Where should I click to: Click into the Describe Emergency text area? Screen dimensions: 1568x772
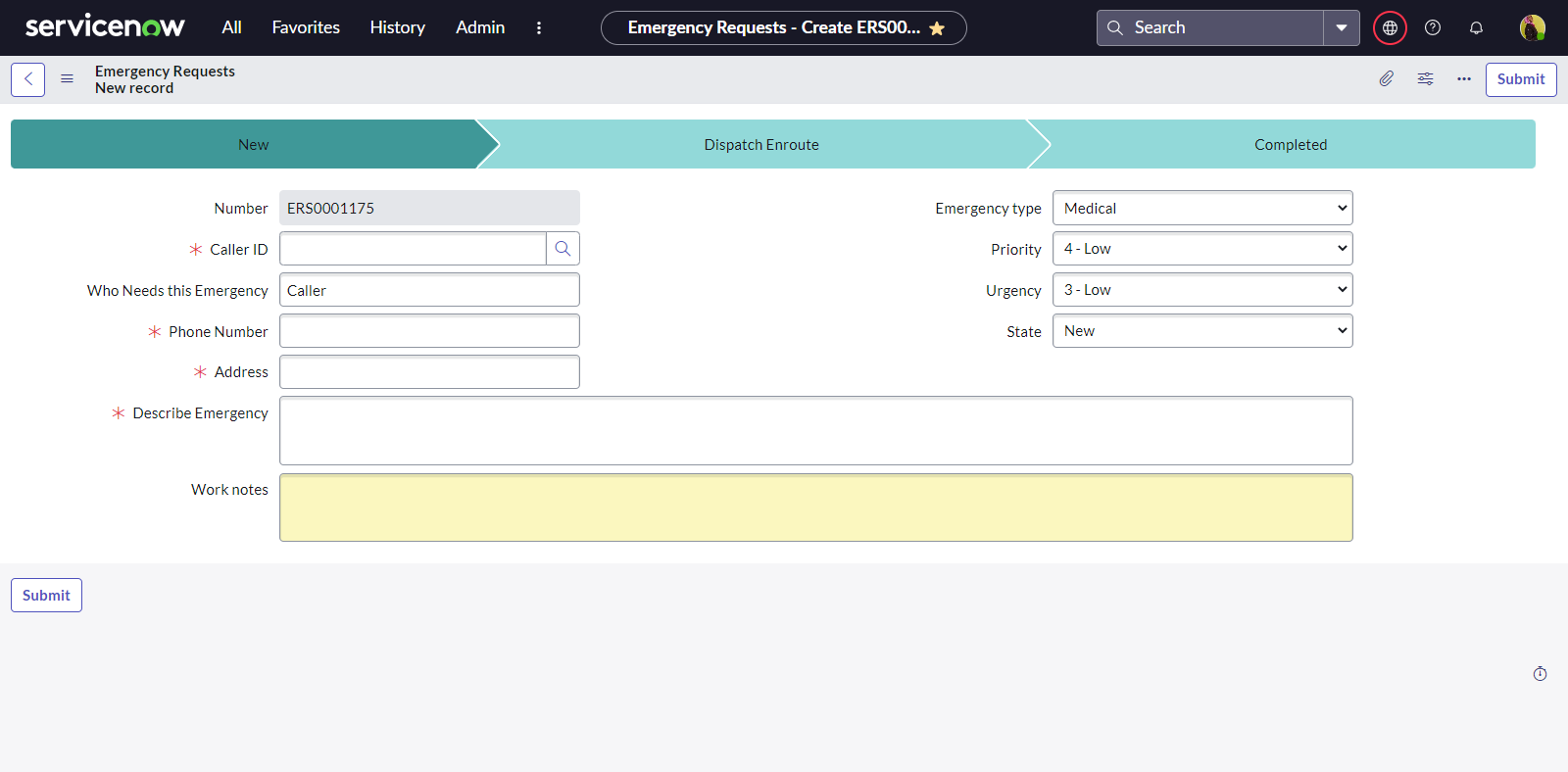click(815, 430)
